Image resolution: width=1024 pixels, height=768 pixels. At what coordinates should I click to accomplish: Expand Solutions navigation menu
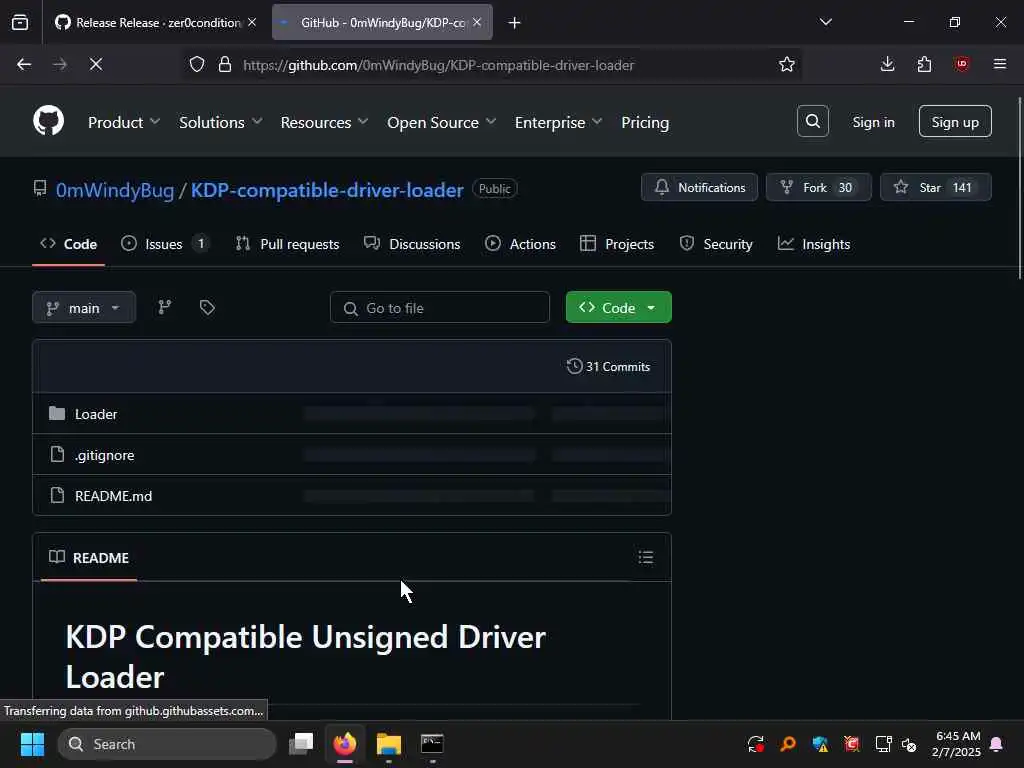point(220,122)
